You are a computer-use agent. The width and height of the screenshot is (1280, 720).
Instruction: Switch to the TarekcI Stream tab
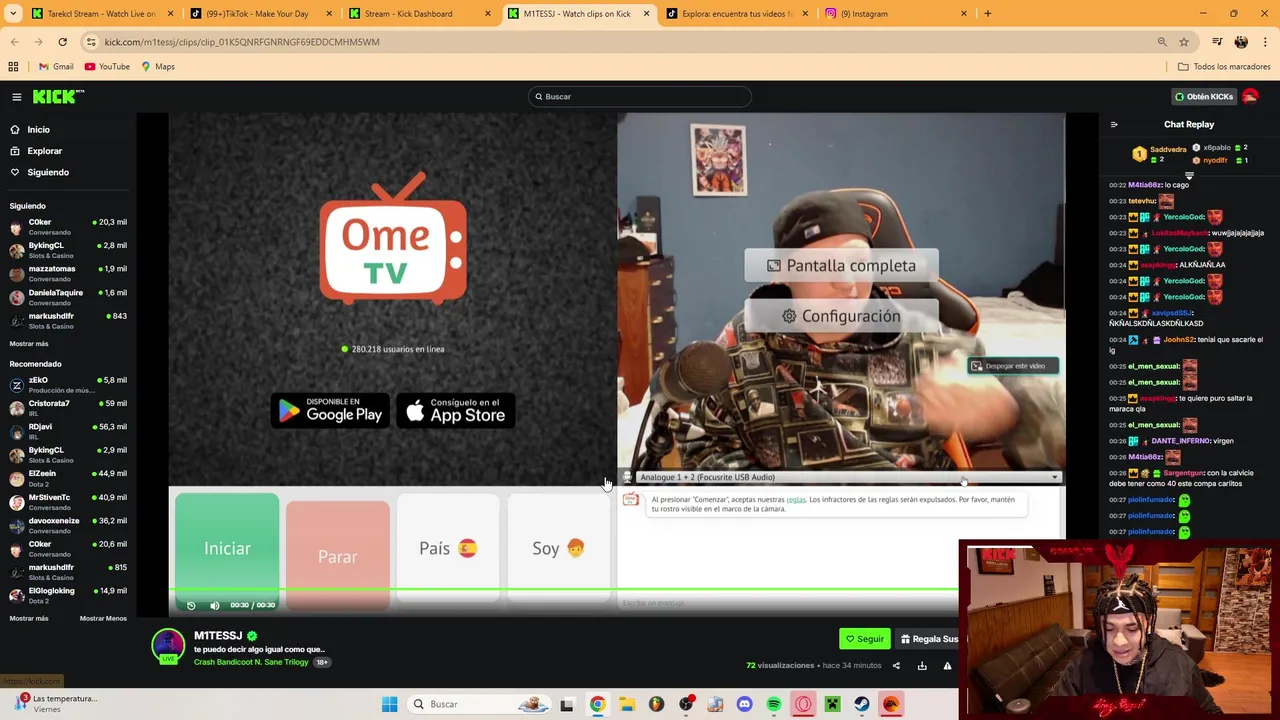[x=100, y=14]
